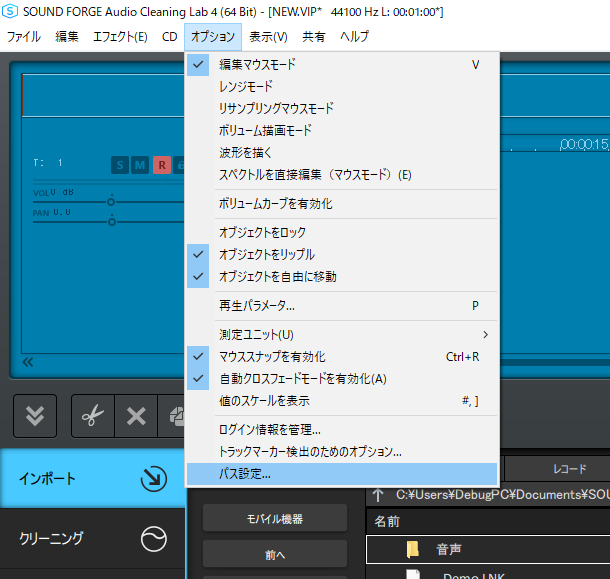Solo track 1 with the S button

pos(120,165)
